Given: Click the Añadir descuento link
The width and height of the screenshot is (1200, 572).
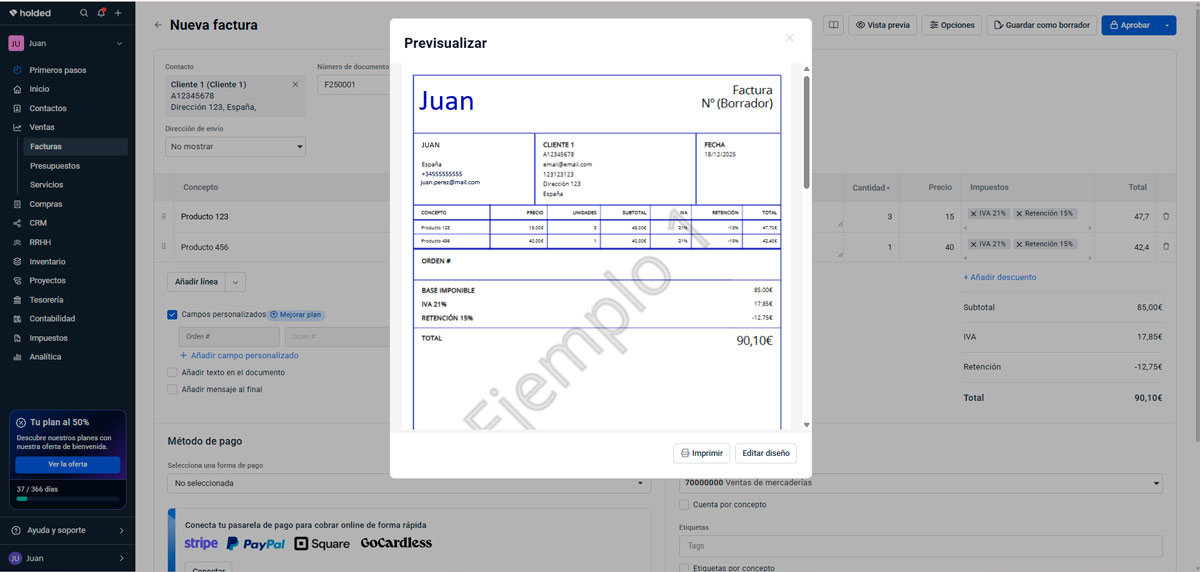Looking at the screenshot, I should coord(1000,277).
